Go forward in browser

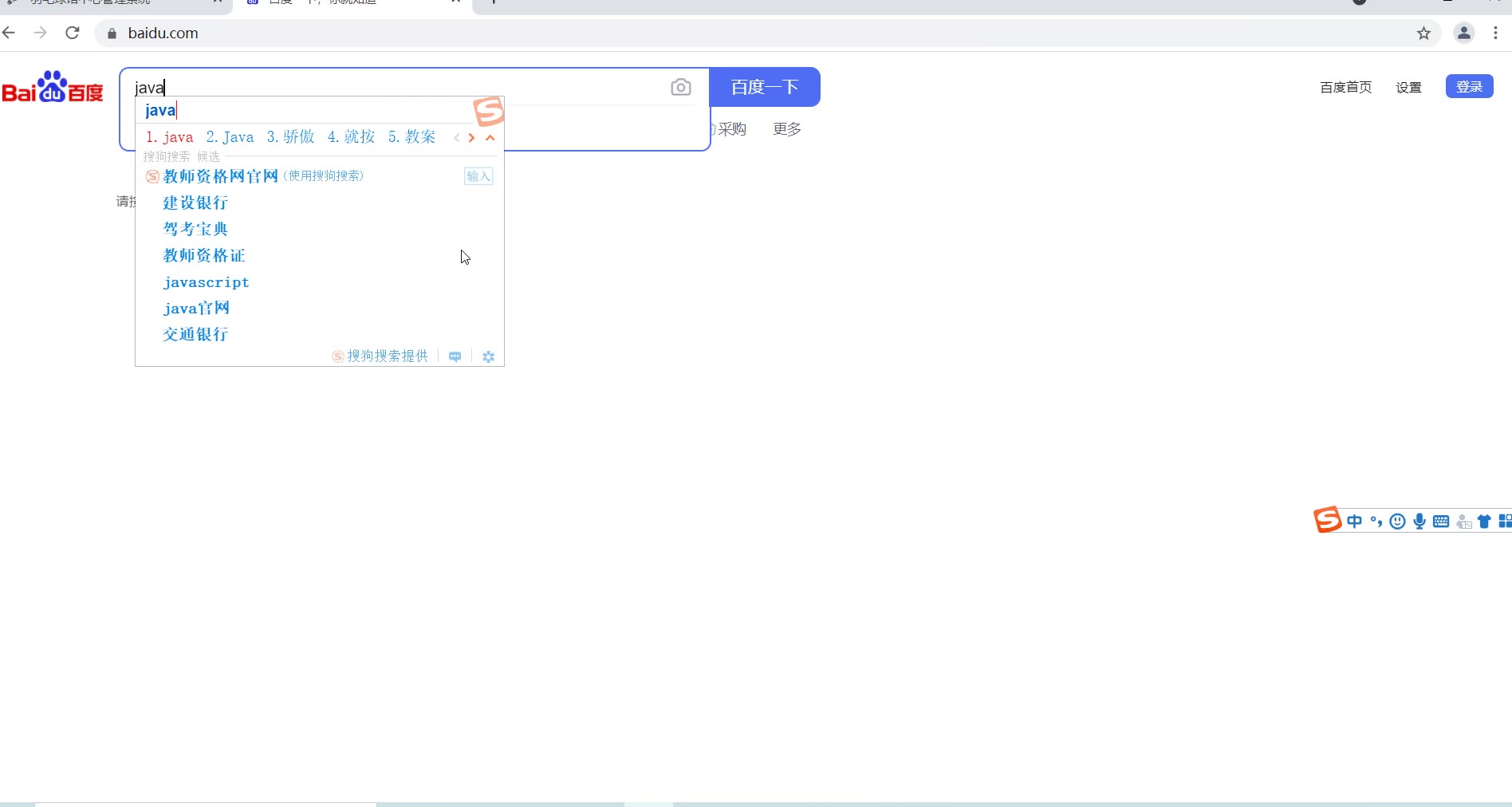click(41, 33)
